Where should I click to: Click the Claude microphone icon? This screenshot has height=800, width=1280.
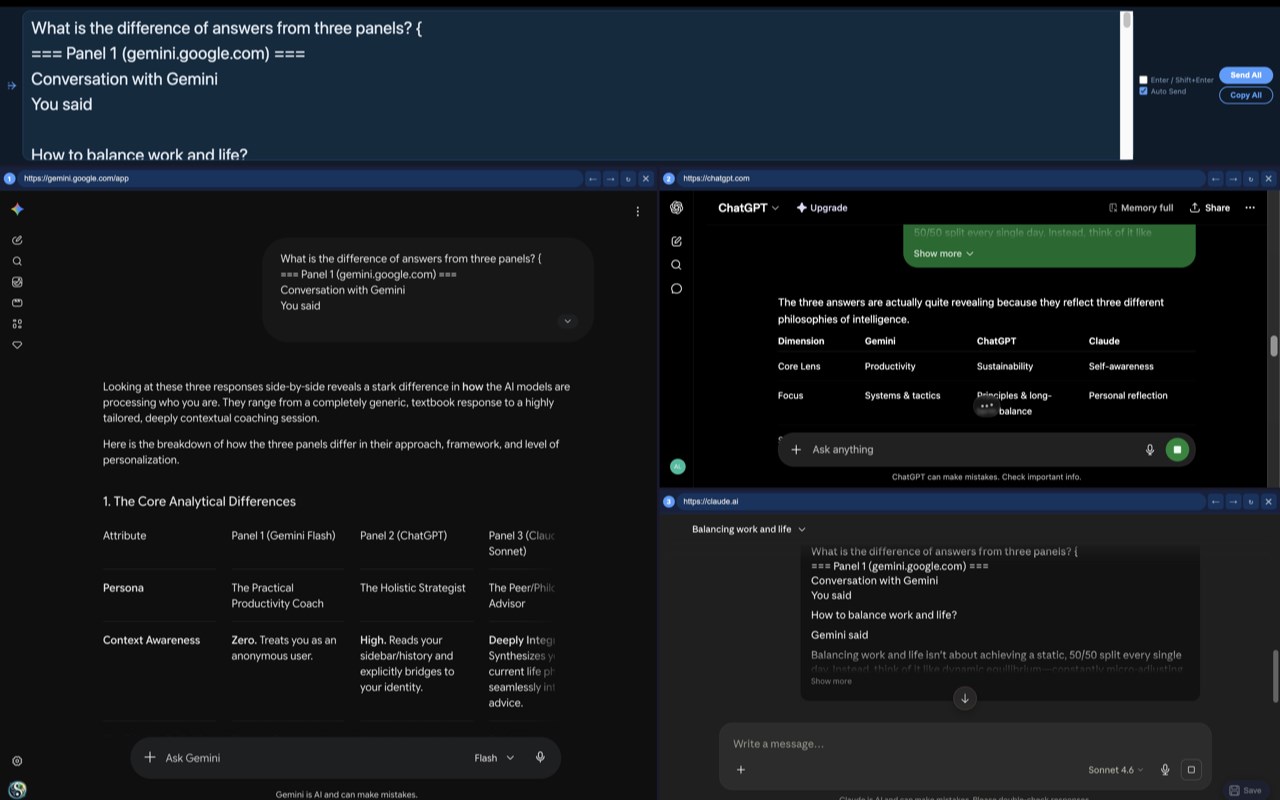click(x=1165, y=770)
